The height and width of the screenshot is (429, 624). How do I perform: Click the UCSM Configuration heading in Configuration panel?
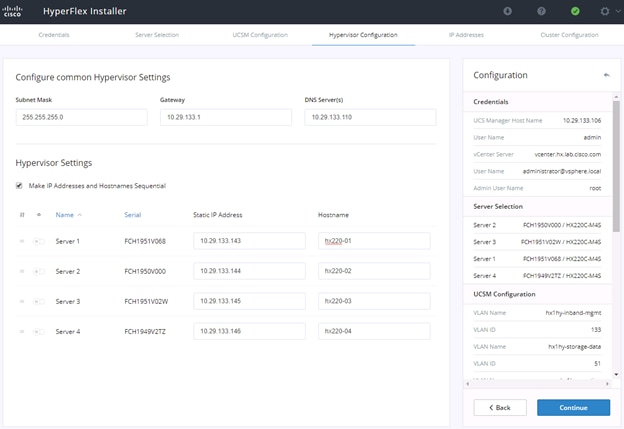click(504, 294)
